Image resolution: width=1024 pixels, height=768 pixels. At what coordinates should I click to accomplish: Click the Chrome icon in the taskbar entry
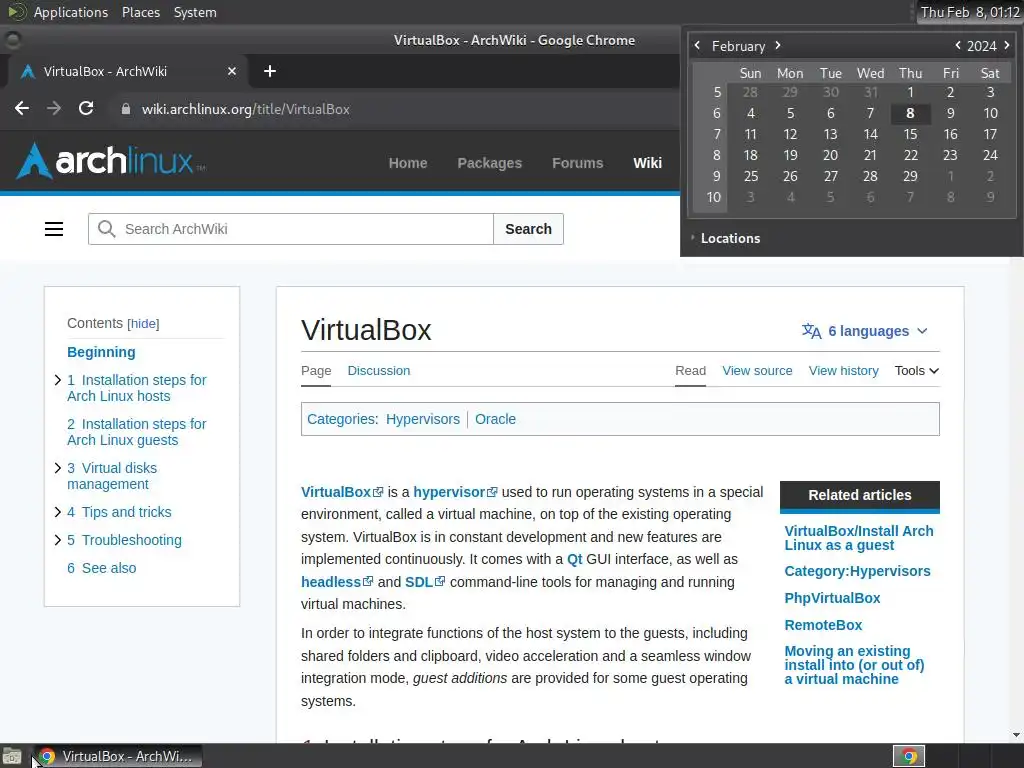[46, 757]
